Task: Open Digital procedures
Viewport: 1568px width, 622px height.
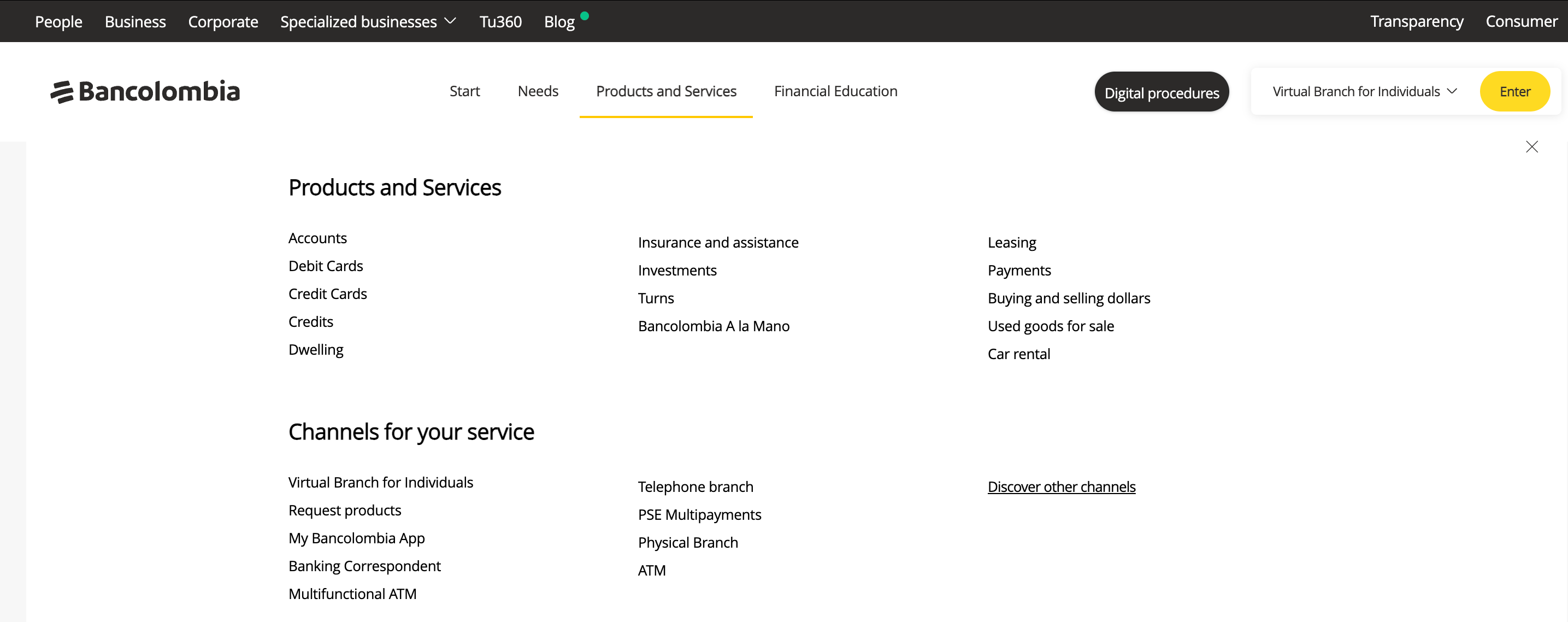Action: (x=1162, y=92)
